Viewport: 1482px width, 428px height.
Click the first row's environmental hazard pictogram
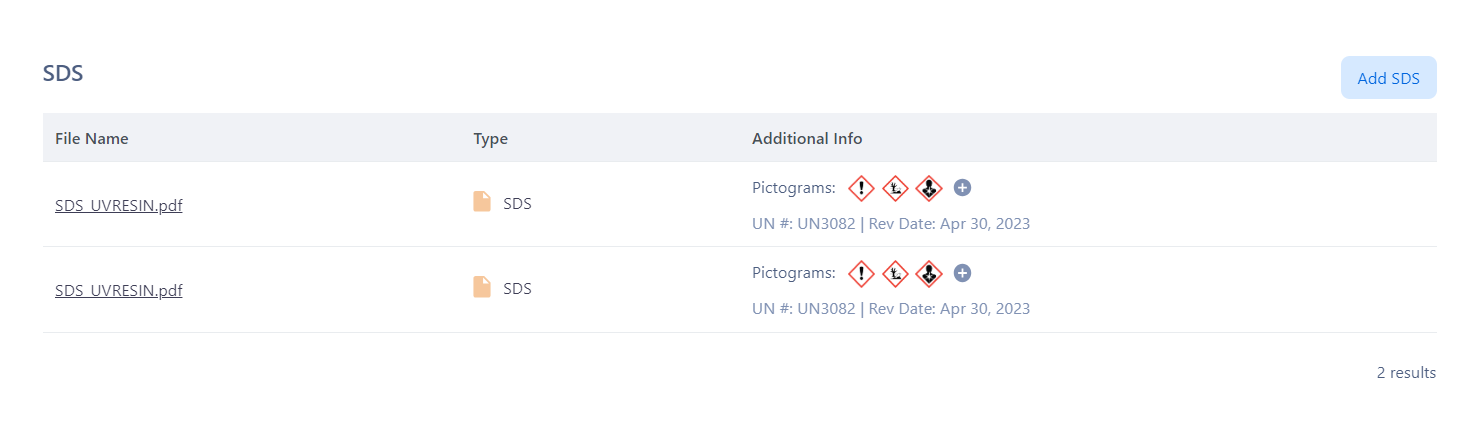click(x=895, y=188)
